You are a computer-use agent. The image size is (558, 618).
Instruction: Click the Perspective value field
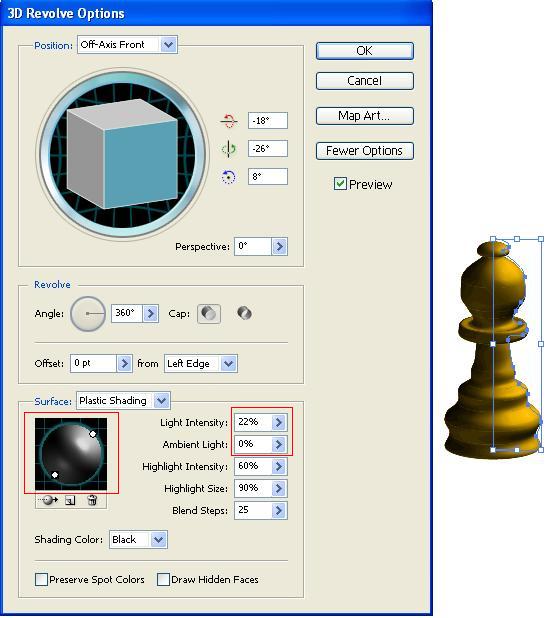[x=253, y=246]
